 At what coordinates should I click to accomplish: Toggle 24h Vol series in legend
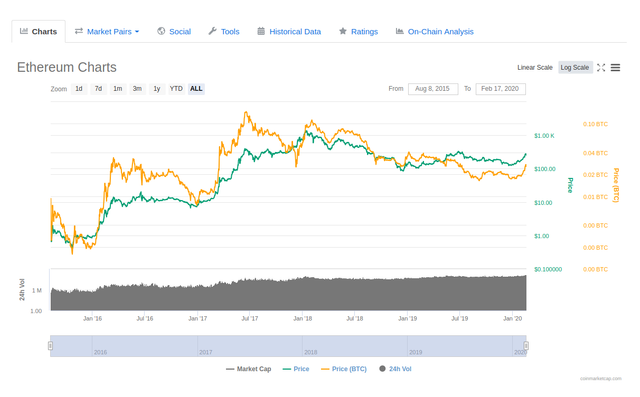pyautogui.click(x=395, y=369)
